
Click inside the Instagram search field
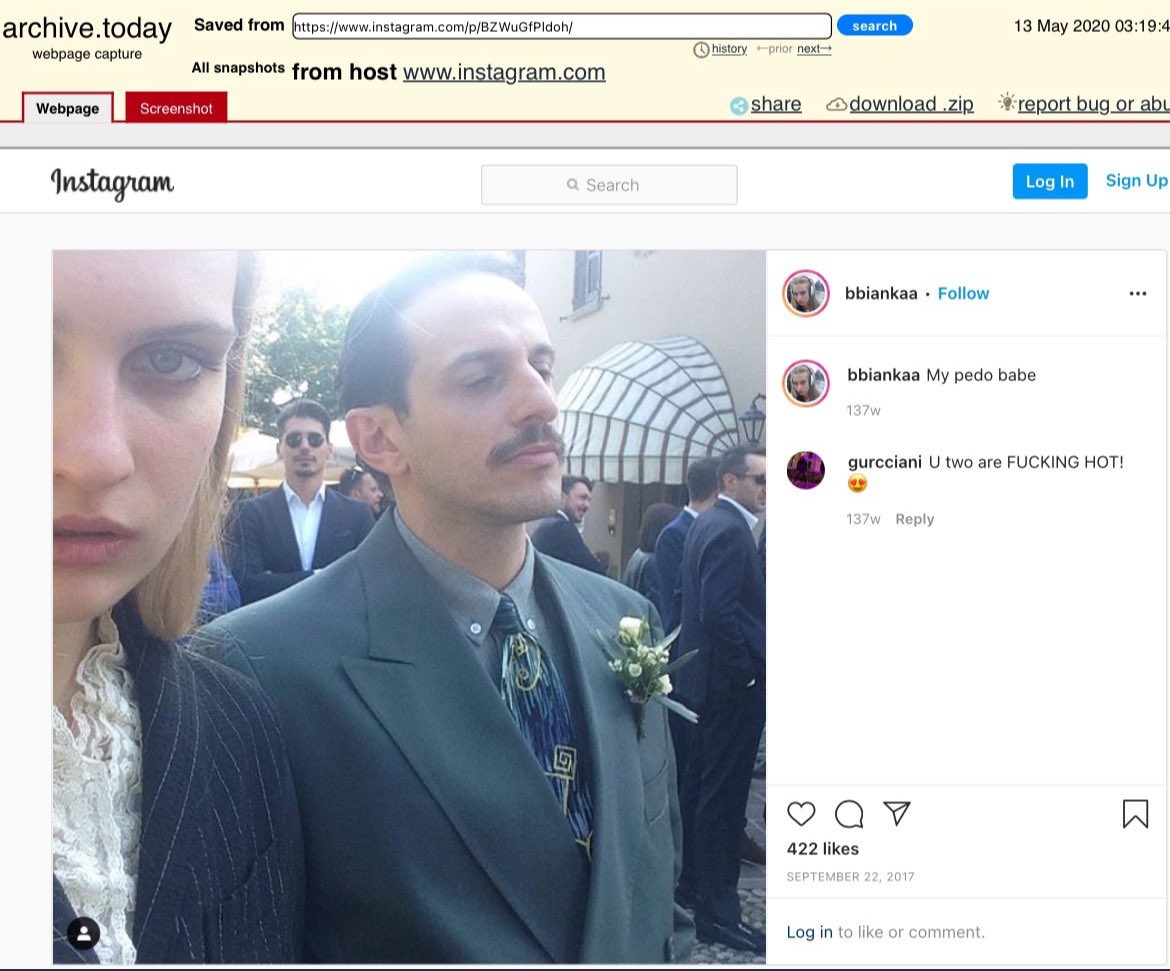tap(608, 184)
